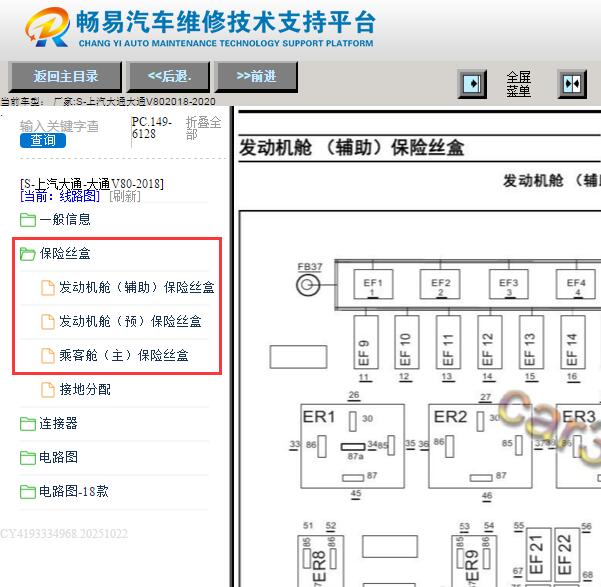Click the 当前车型 vehicle info line
The height and width of the screenshot is (587, 601).
click(x=108, y=101)
